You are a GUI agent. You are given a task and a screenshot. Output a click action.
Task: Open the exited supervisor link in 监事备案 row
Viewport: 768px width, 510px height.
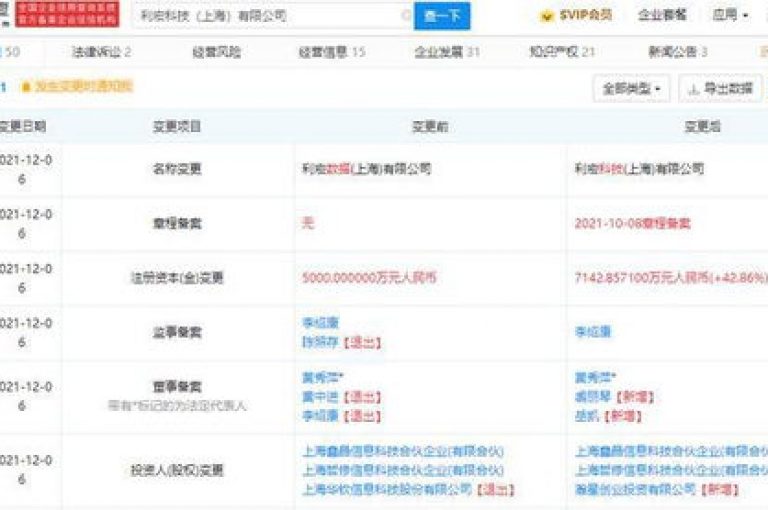point(320,342)
